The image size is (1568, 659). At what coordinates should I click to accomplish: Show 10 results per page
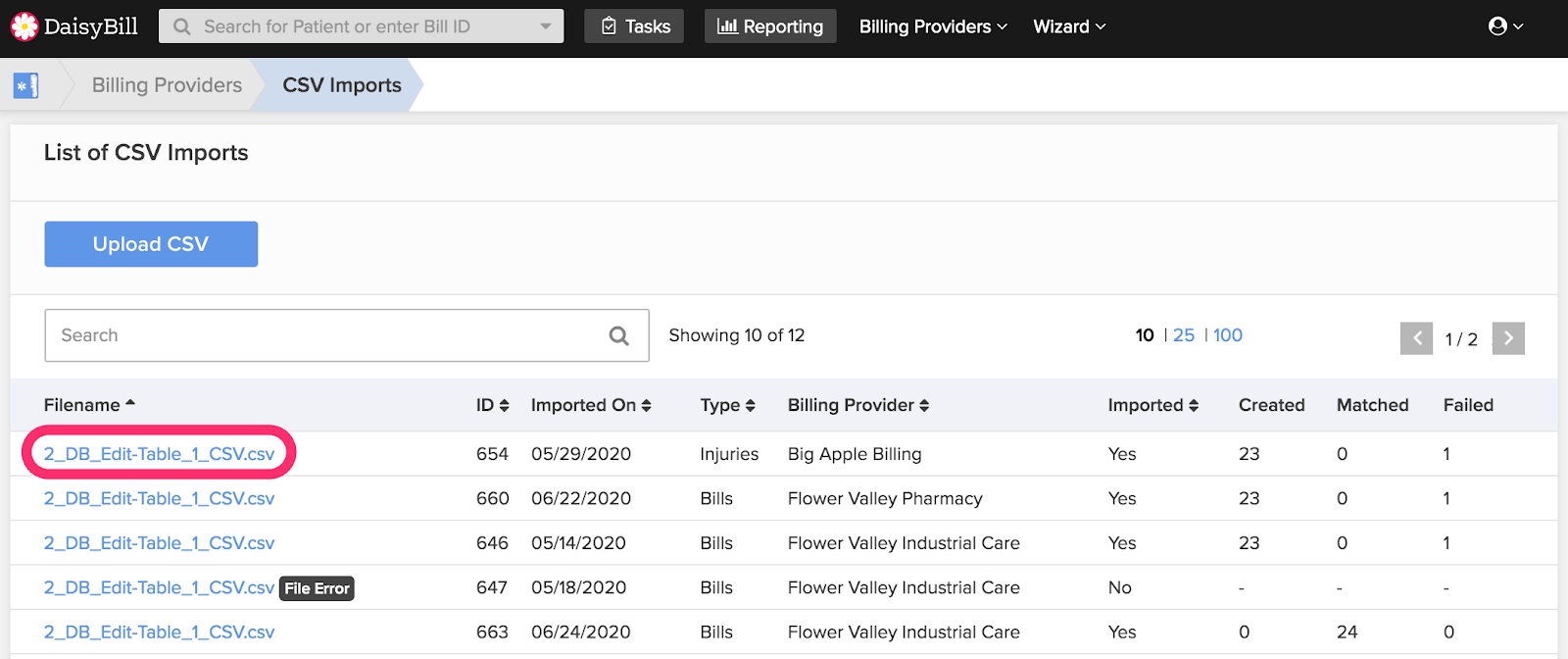click(1145, 335)
